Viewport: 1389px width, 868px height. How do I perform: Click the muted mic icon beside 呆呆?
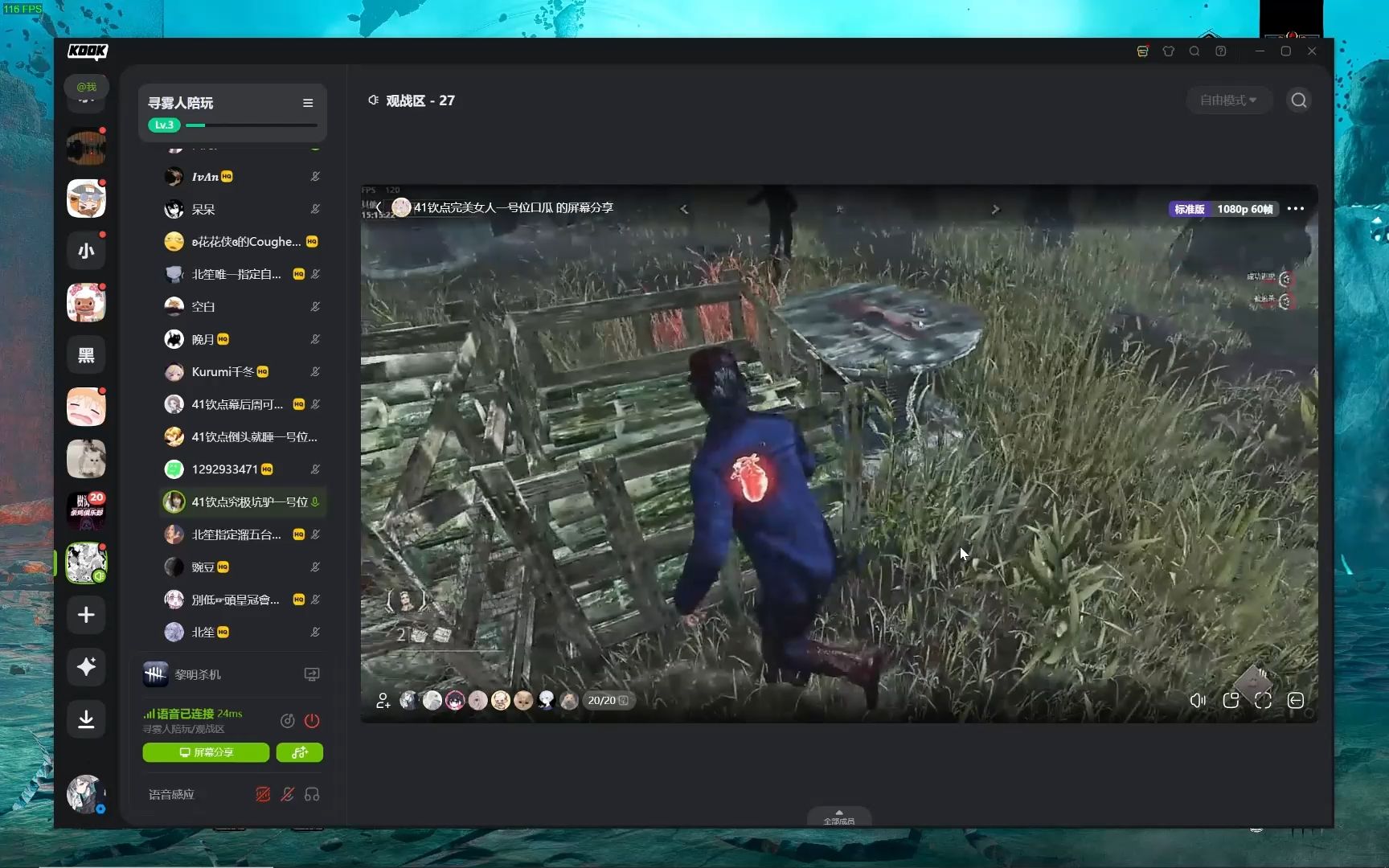pyautogui.click(x=315, y=209)
